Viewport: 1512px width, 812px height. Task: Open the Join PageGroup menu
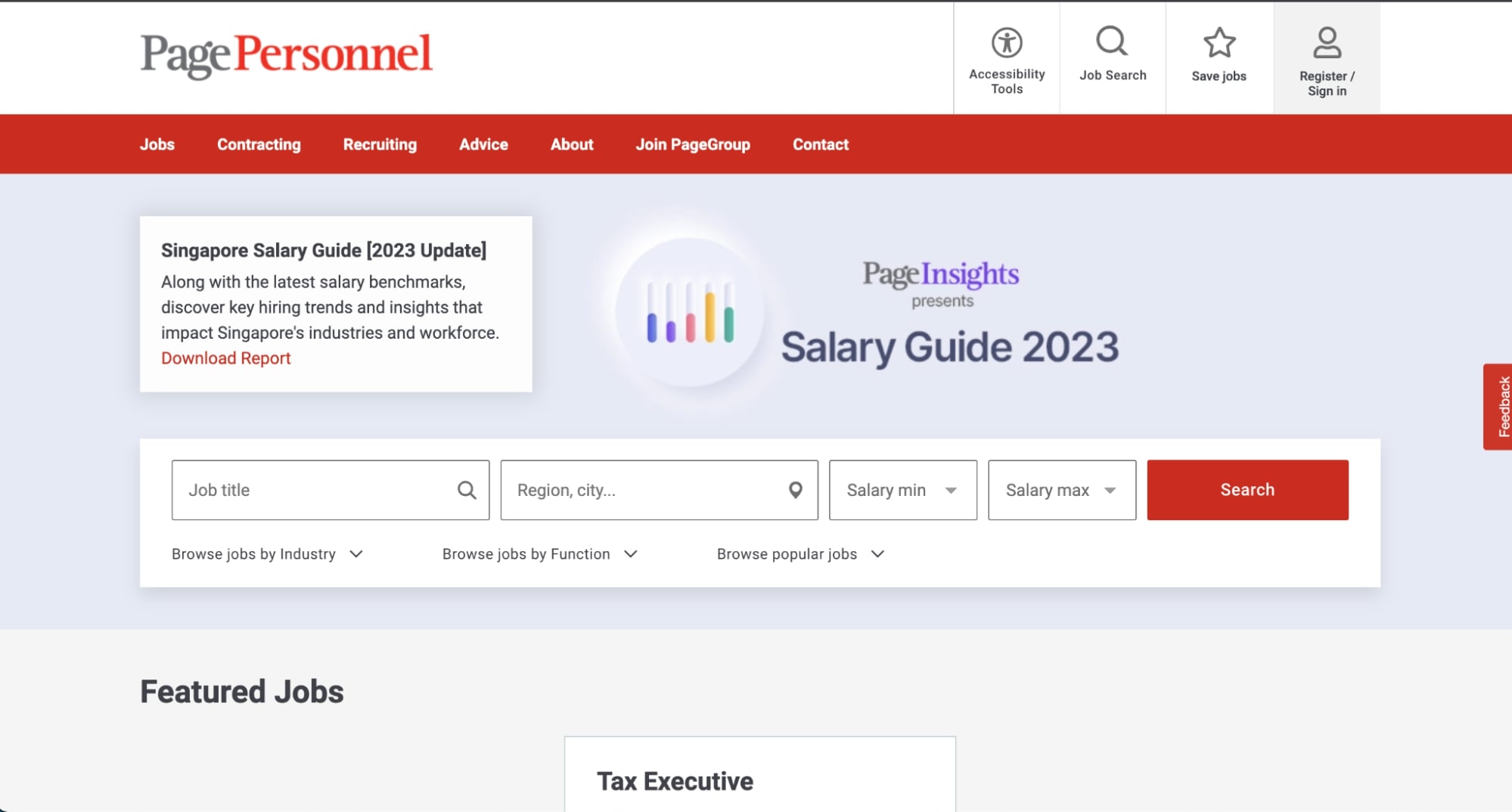tap(693, 144)
